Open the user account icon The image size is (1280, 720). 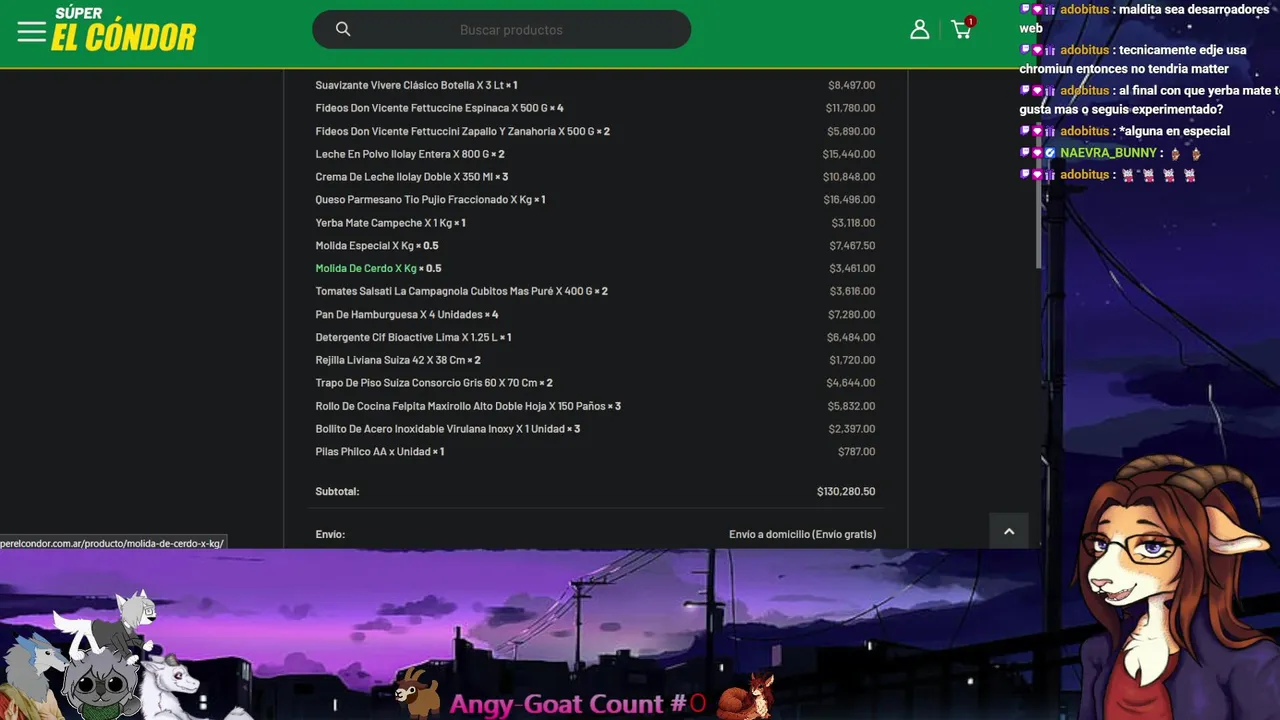coord(920,29)
